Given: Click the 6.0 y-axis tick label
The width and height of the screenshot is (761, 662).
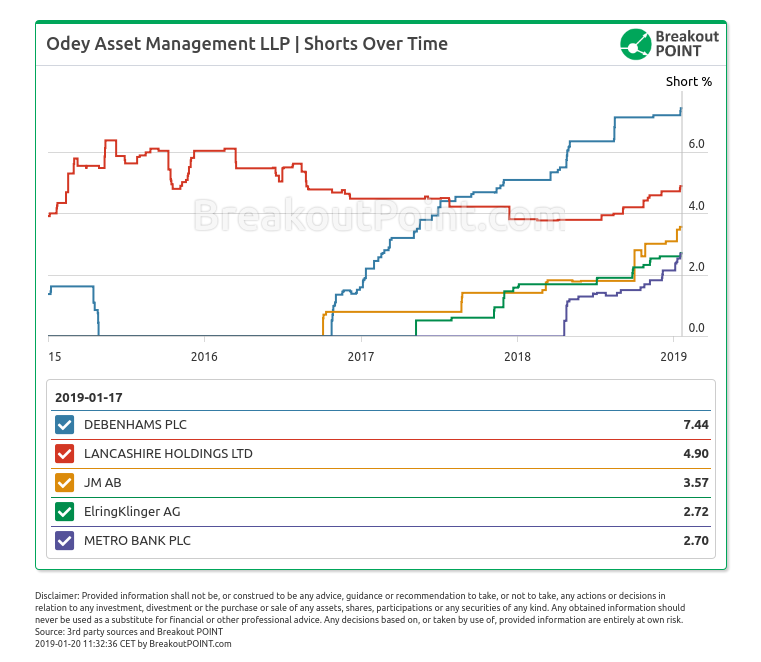Looking at the screenshot, I should point(696,144).
